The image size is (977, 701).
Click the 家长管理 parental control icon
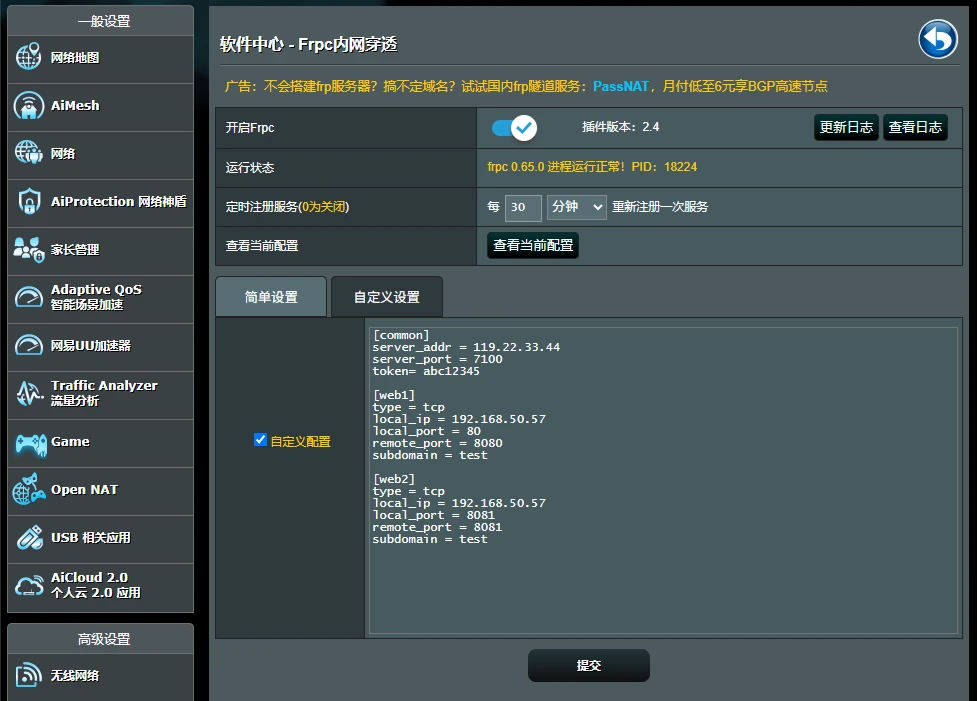[29, 249]
